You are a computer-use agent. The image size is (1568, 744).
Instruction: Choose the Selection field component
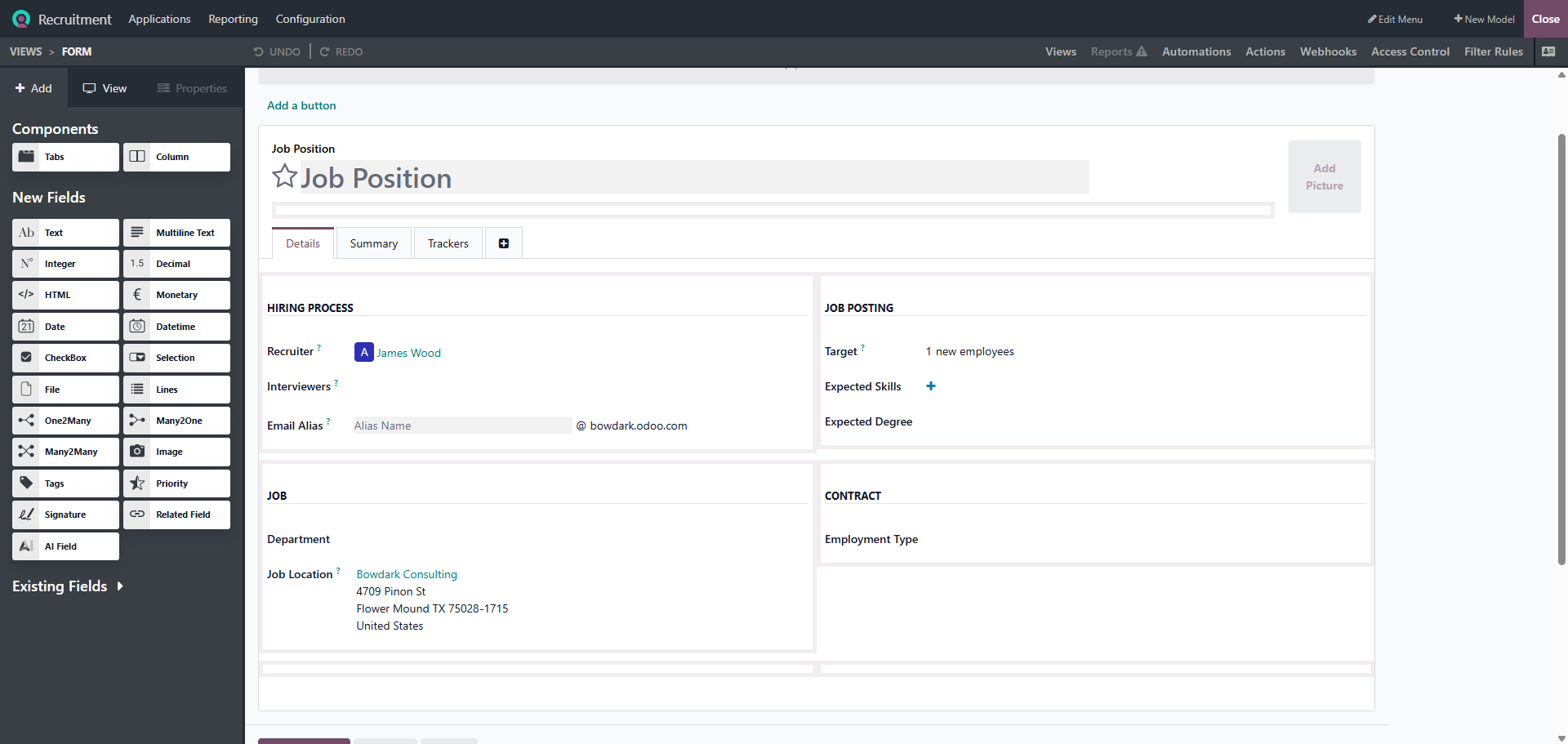[176, 358]
